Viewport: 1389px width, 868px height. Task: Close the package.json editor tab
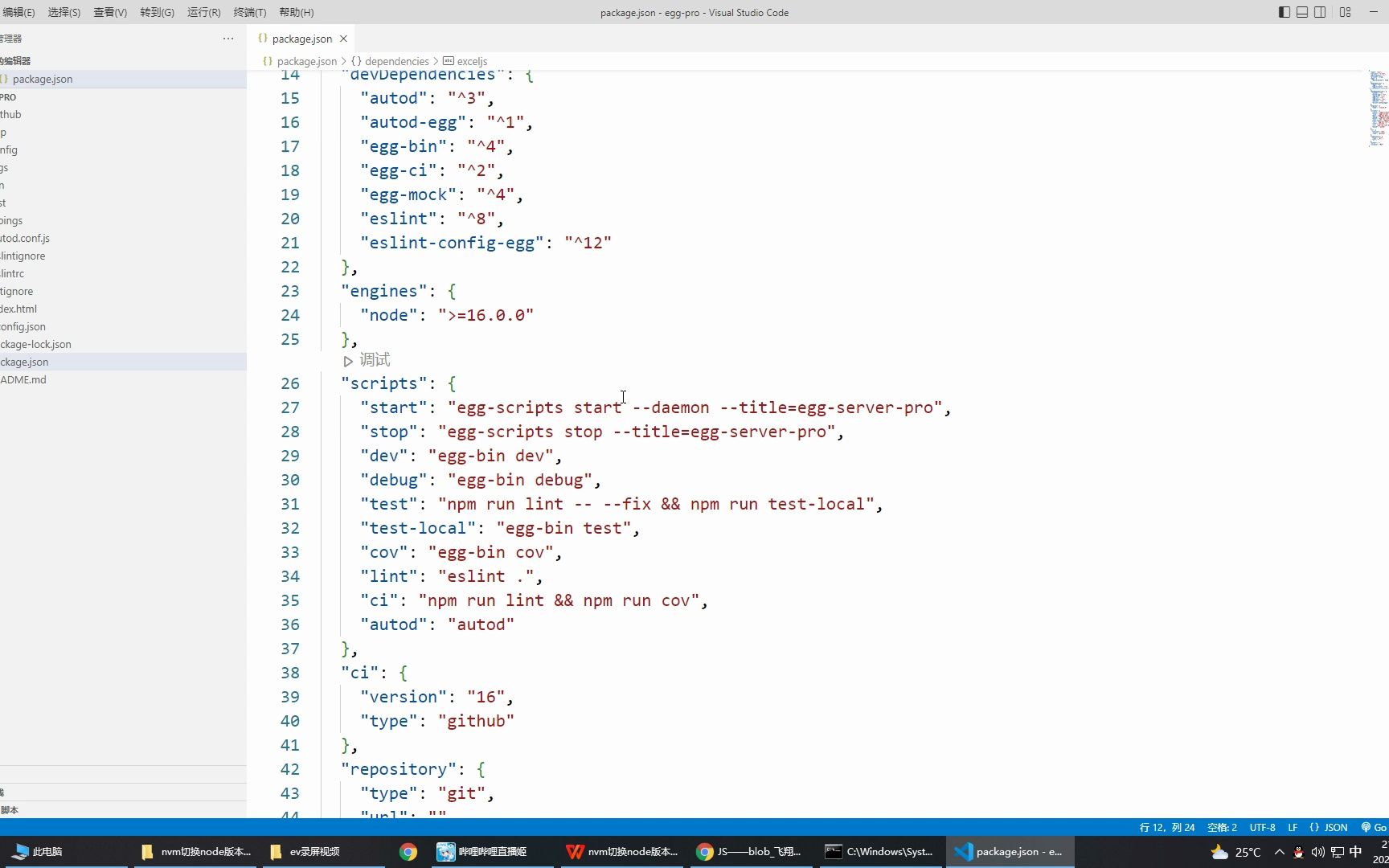click(x=343, y=39)
